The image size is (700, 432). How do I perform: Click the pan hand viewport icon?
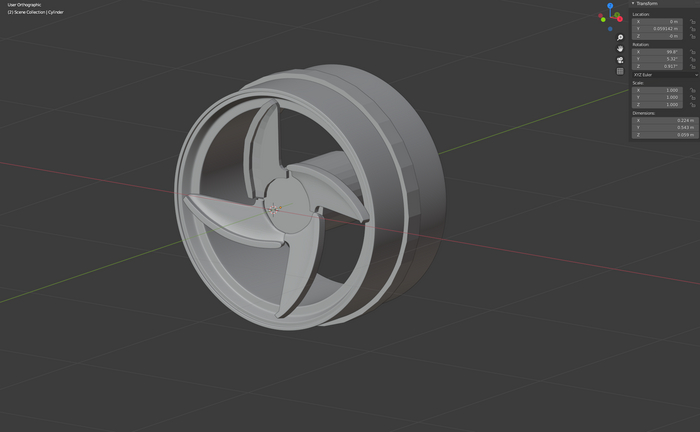point(620,49)
